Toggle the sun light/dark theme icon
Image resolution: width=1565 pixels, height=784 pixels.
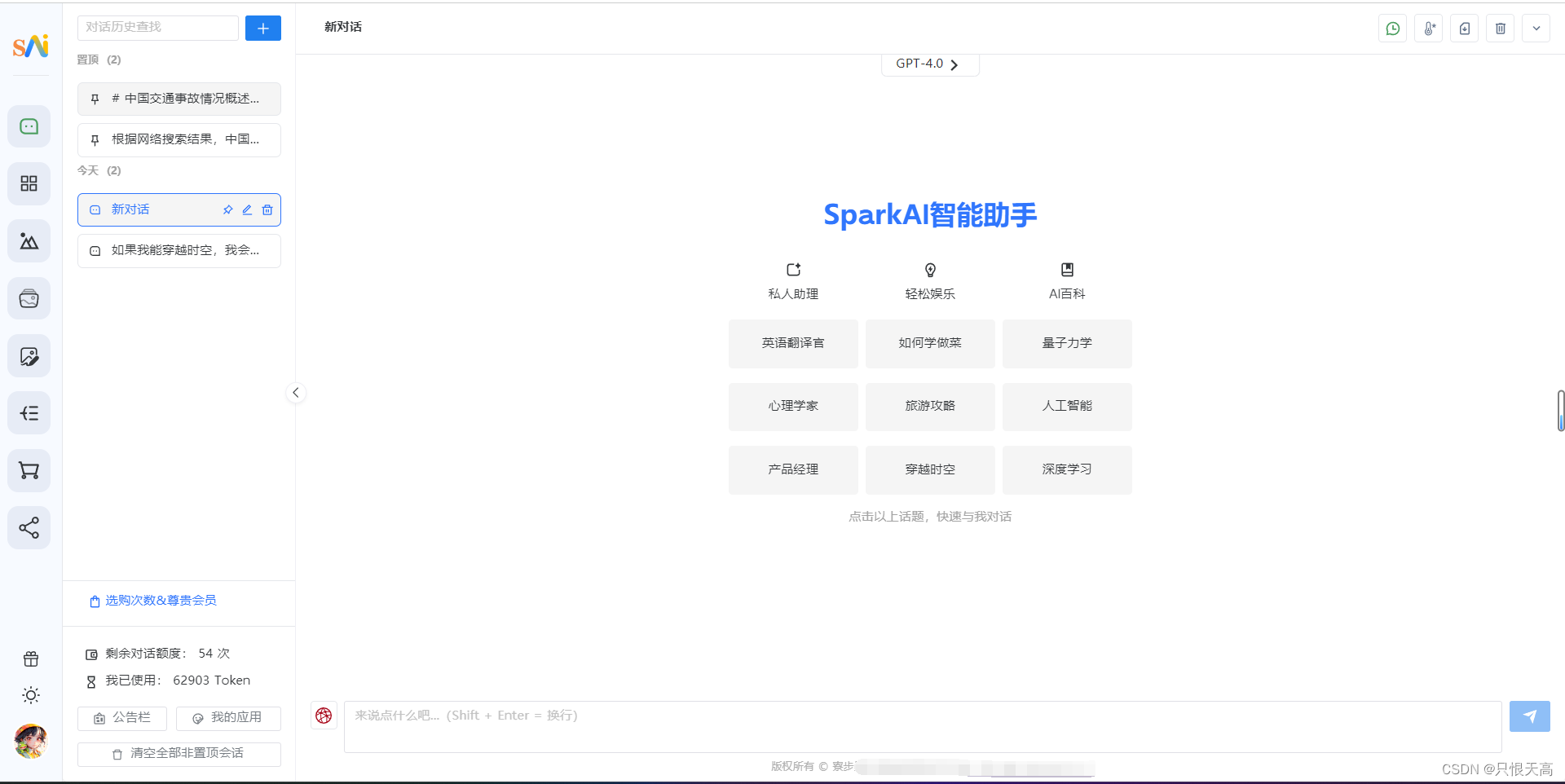point(31,695)
